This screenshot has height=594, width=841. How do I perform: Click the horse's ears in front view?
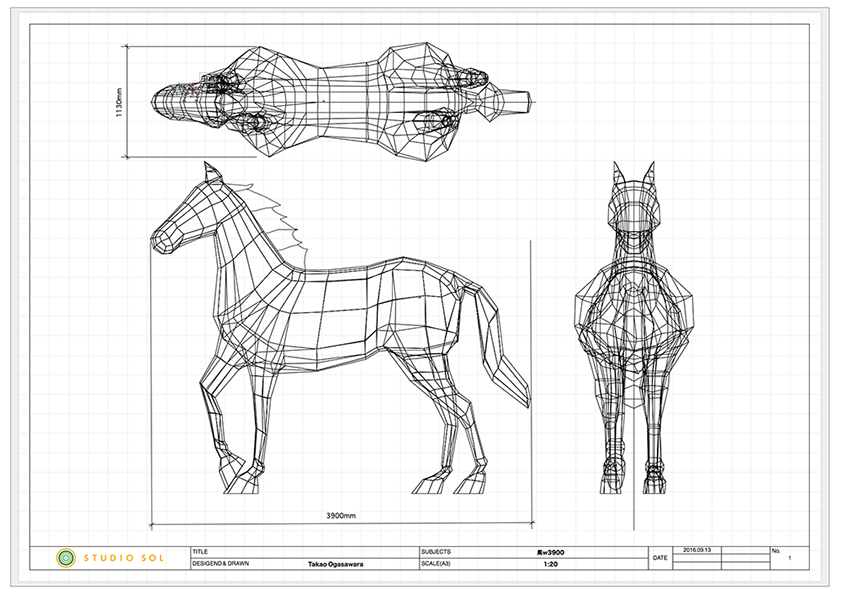(632, 175)
